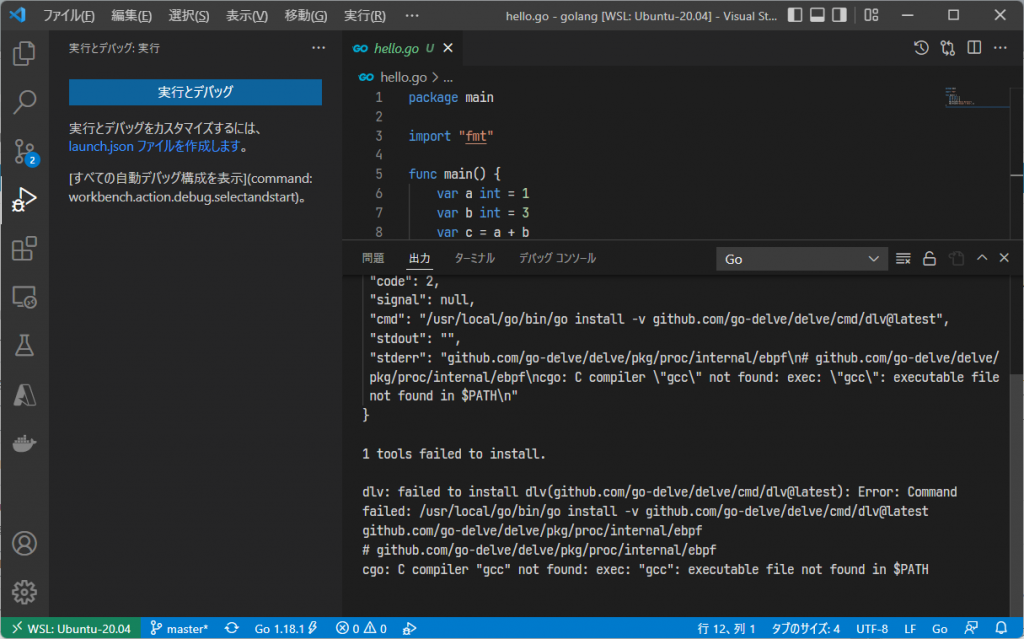This screenshot has width=1024, height=639.
Task: Toggle output auto-scroll lock
Action: point(929,259)
